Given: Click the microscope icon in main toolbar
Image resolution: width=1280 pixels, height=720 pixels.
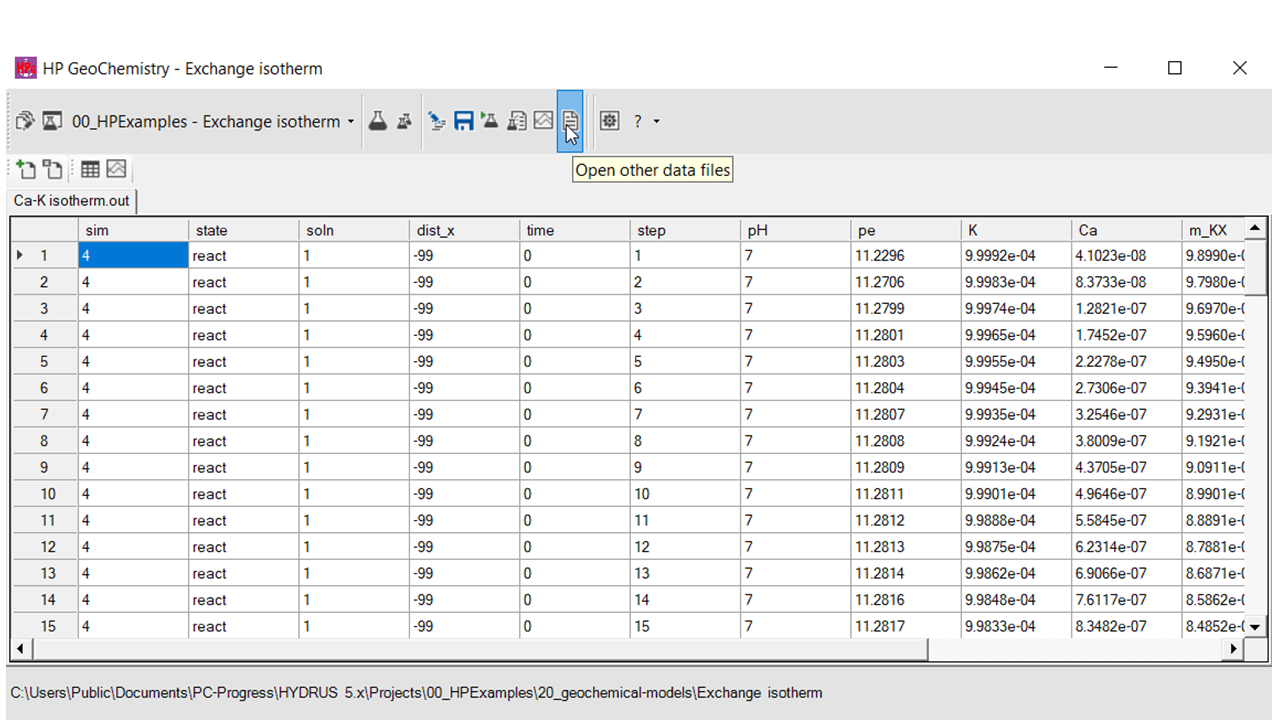Looking at the screenshot, I should coord(437,121).
